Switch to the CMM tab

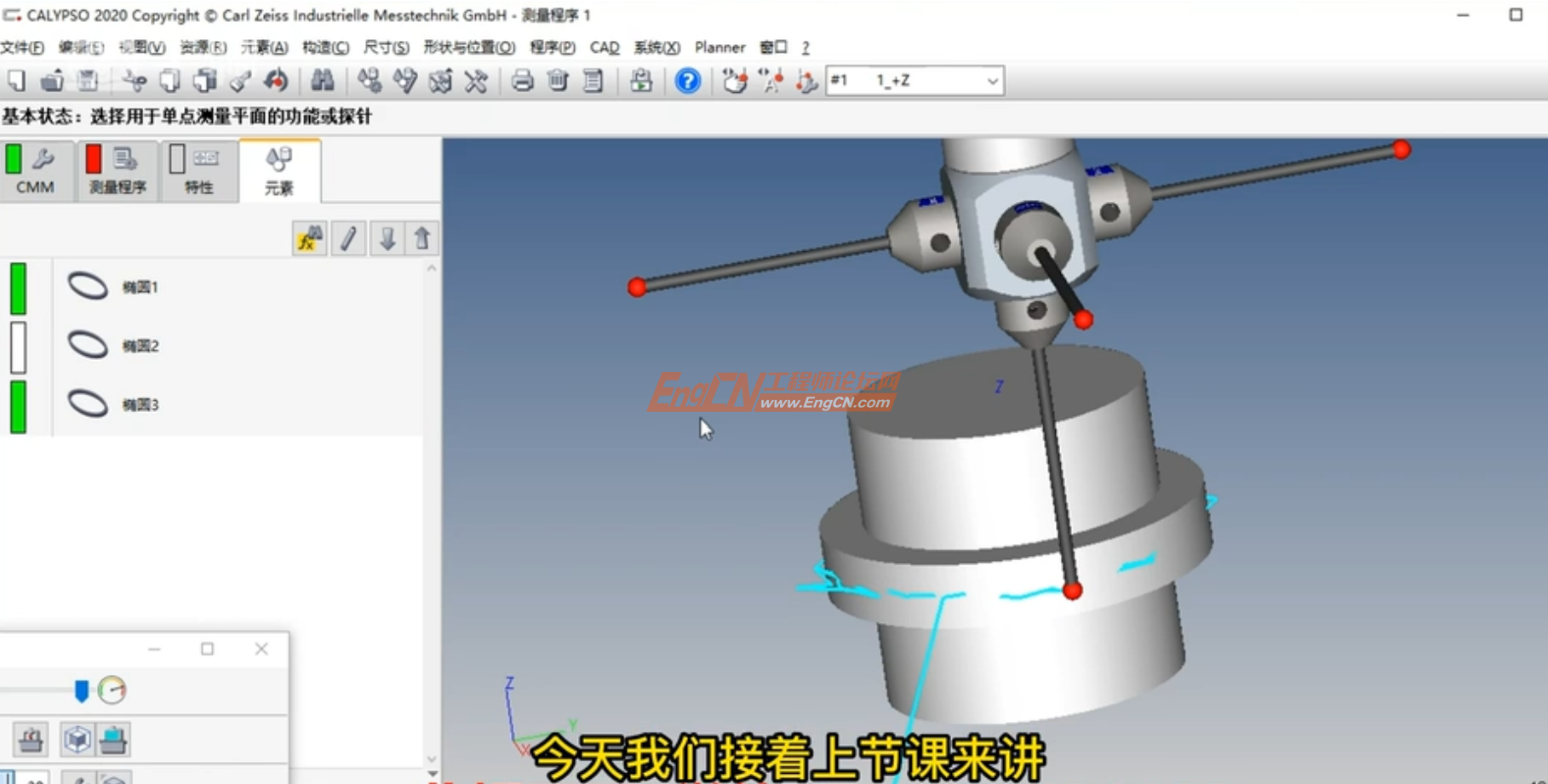36,170
